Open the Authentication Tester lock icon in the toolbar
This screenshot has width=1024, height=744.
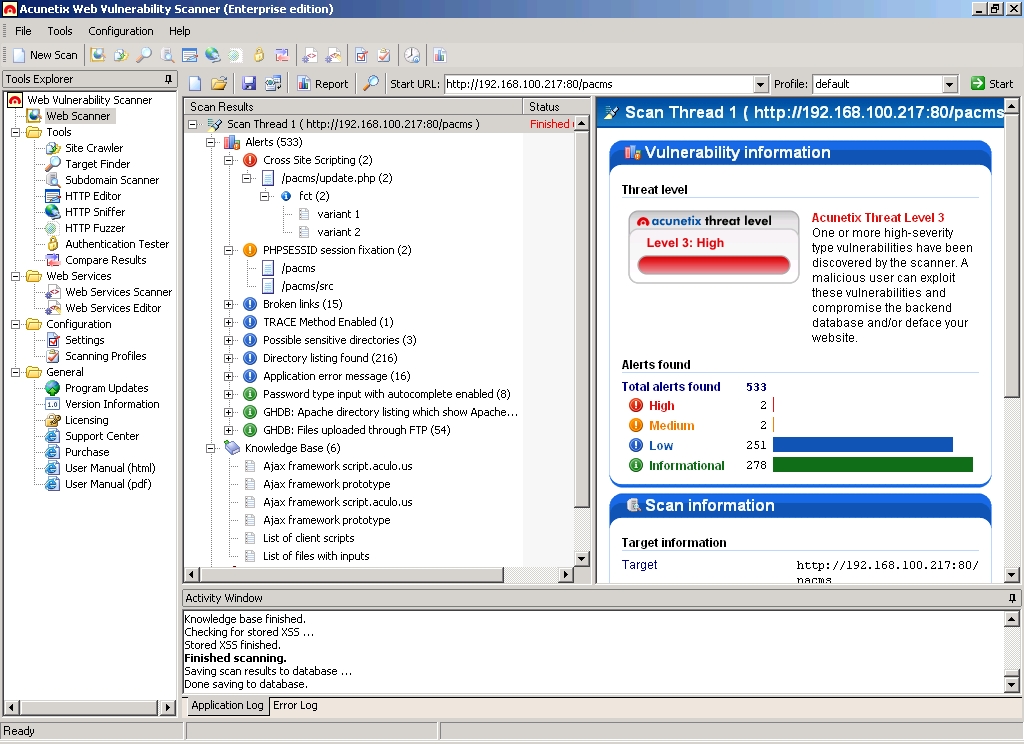pos(259,55)
